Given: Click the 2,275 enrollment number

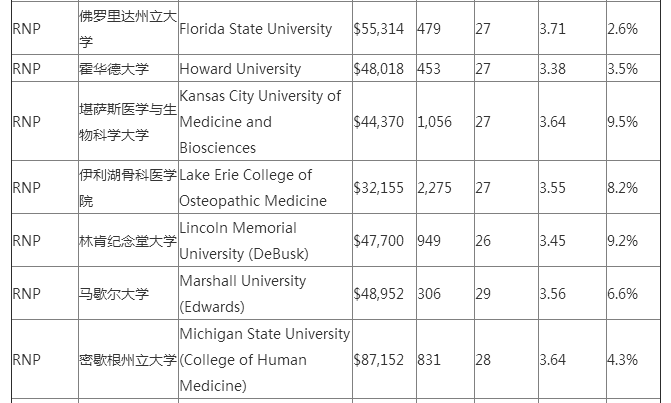Looking at the screenshot, I should 435,187.
